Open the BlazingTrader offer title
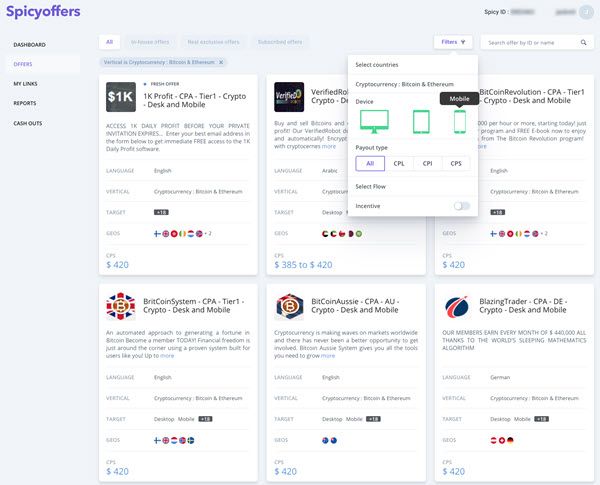This screenshot has height=485, width=600. pos(523,305)
